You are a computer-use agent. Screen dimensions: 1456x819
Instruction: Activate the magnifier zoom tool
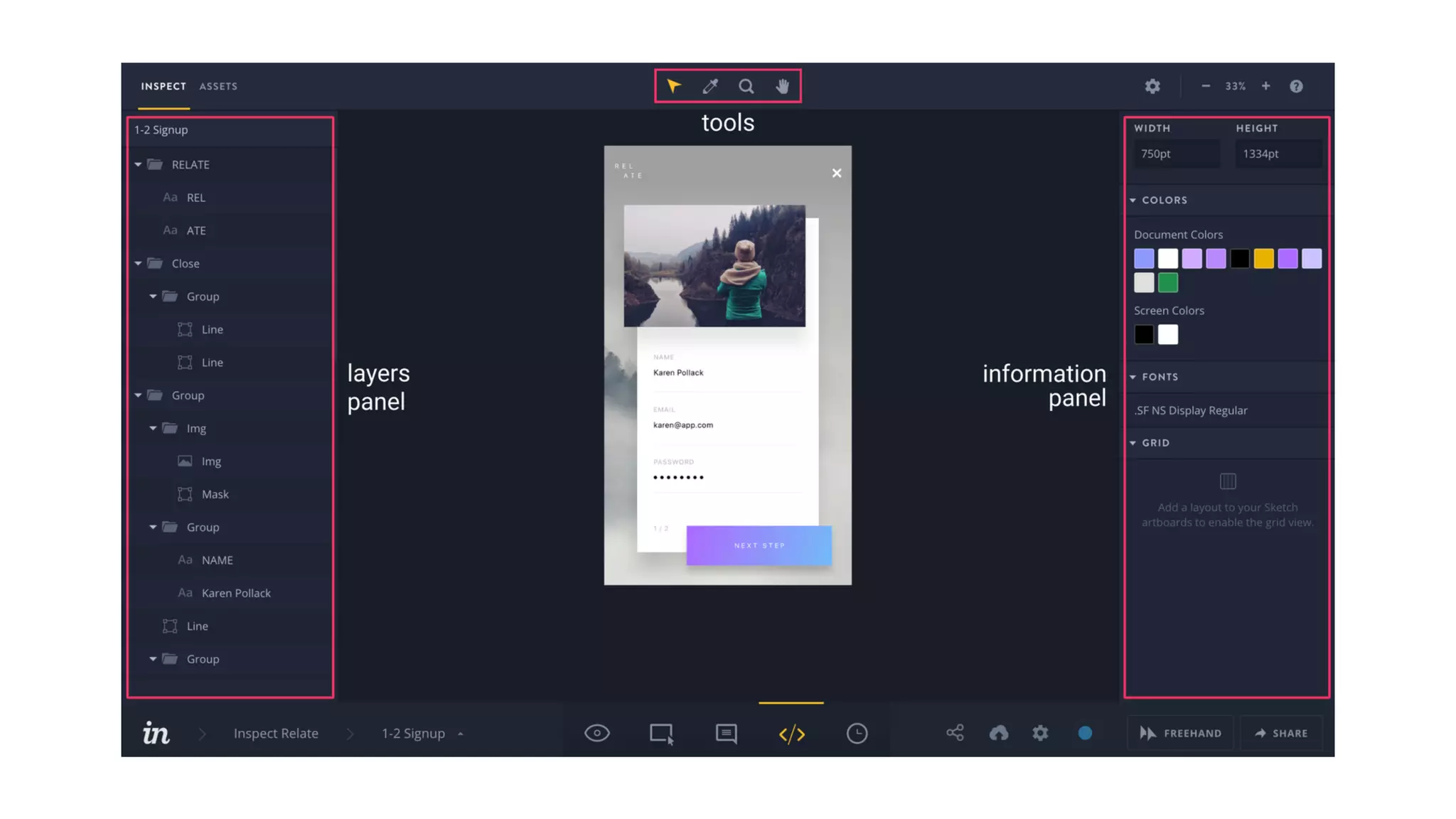746,86
